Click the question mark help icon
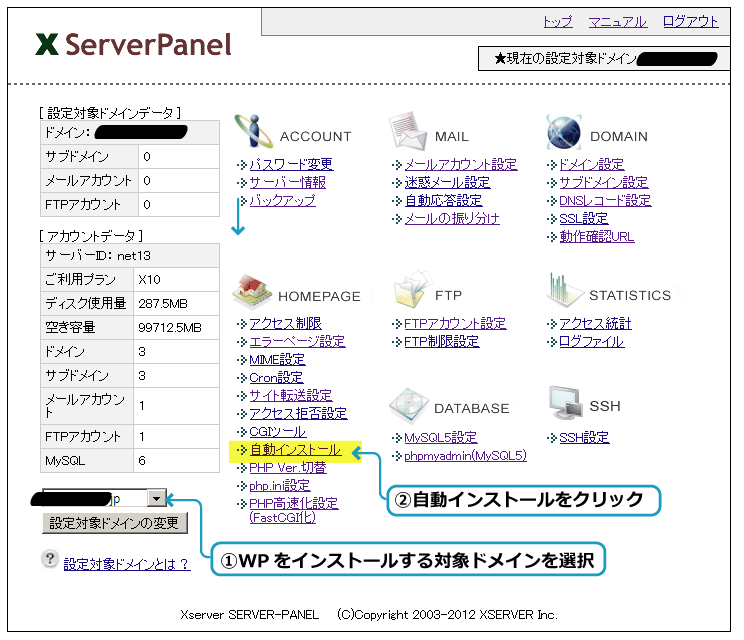Image resolution: width=744 pixels, height=640 pixels. [x=50, y=559]
